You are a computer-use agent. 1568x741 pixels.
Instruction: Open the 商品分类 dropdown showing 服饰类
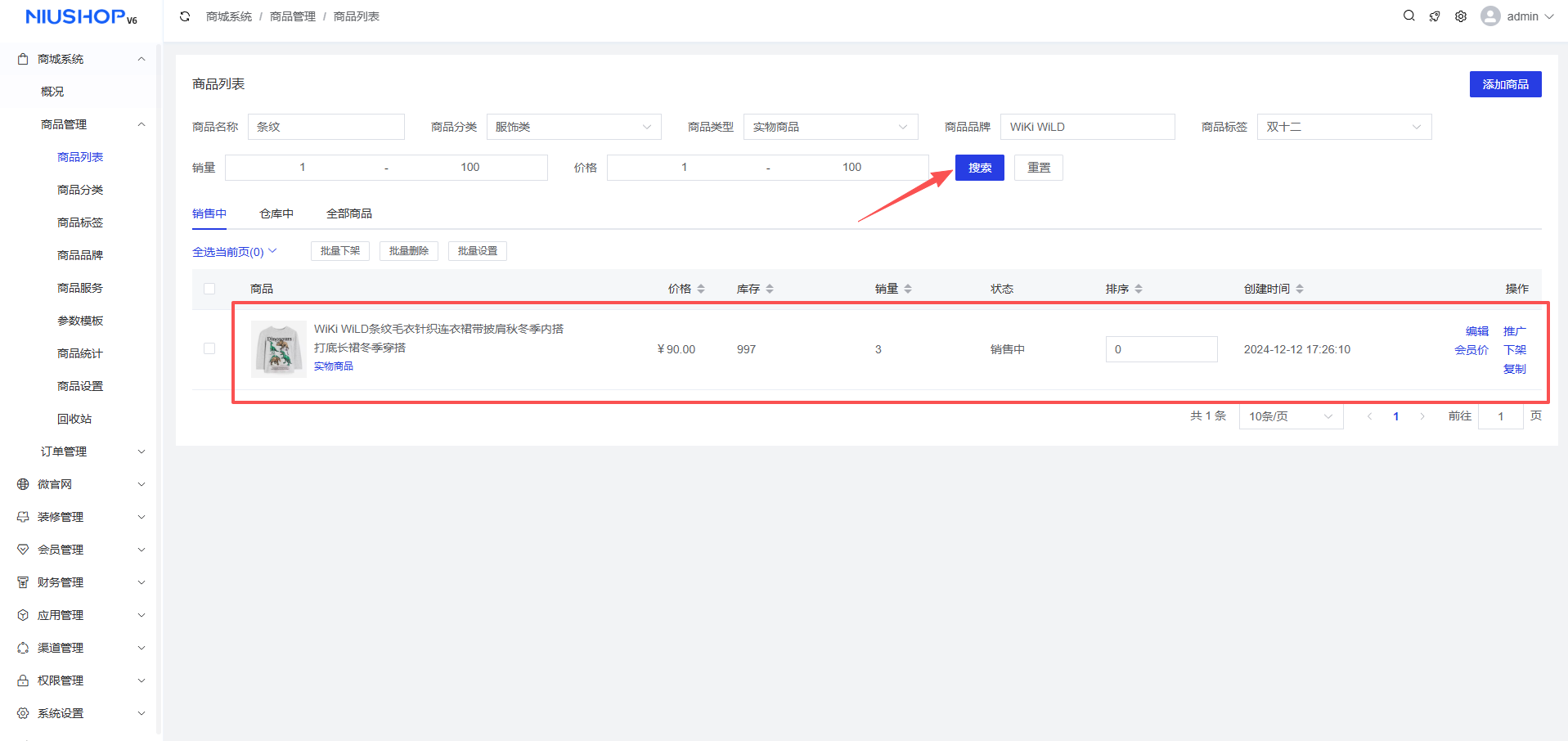(x=573, y=127)
